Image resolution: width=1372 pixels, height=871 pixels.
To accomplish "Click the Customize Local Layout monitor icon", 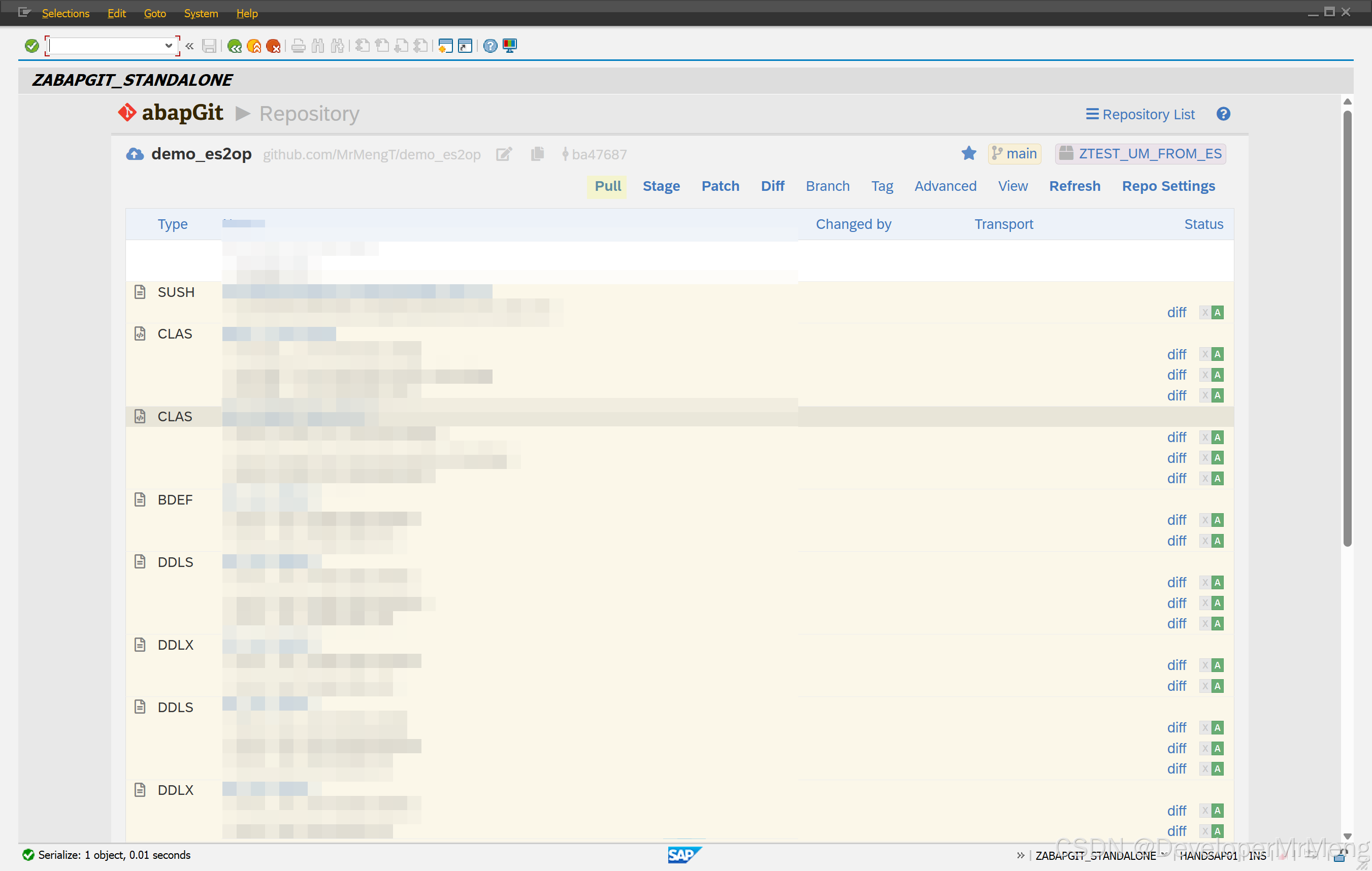I will [x=509, y=46].
